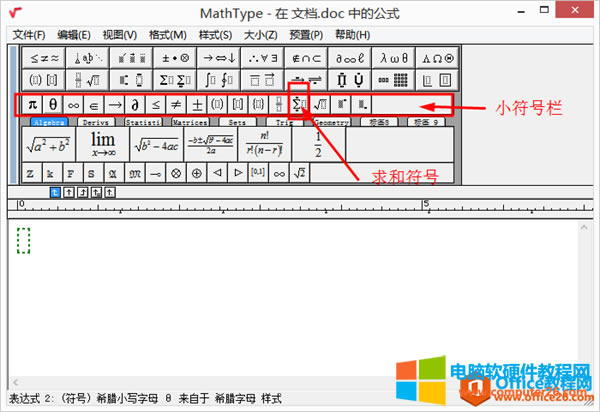Insert the ⊗ circled times symbol
The height and width of the screenshot is (412, 600).
tap(176, 173)
